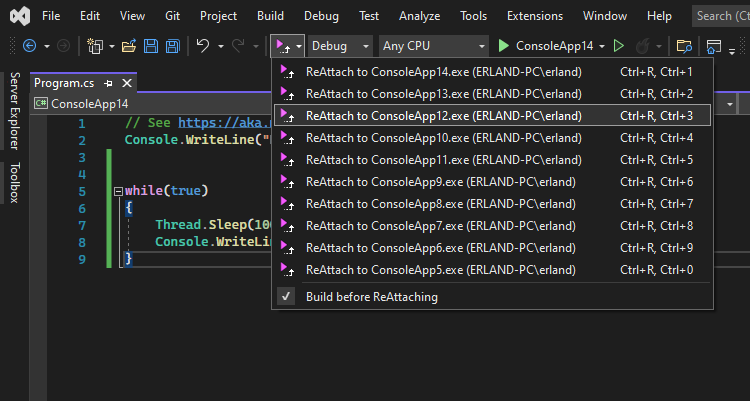Click the ReAttach toolbar icon
Image resolution: width=750 pixels, height=401 pixels.
283,46
